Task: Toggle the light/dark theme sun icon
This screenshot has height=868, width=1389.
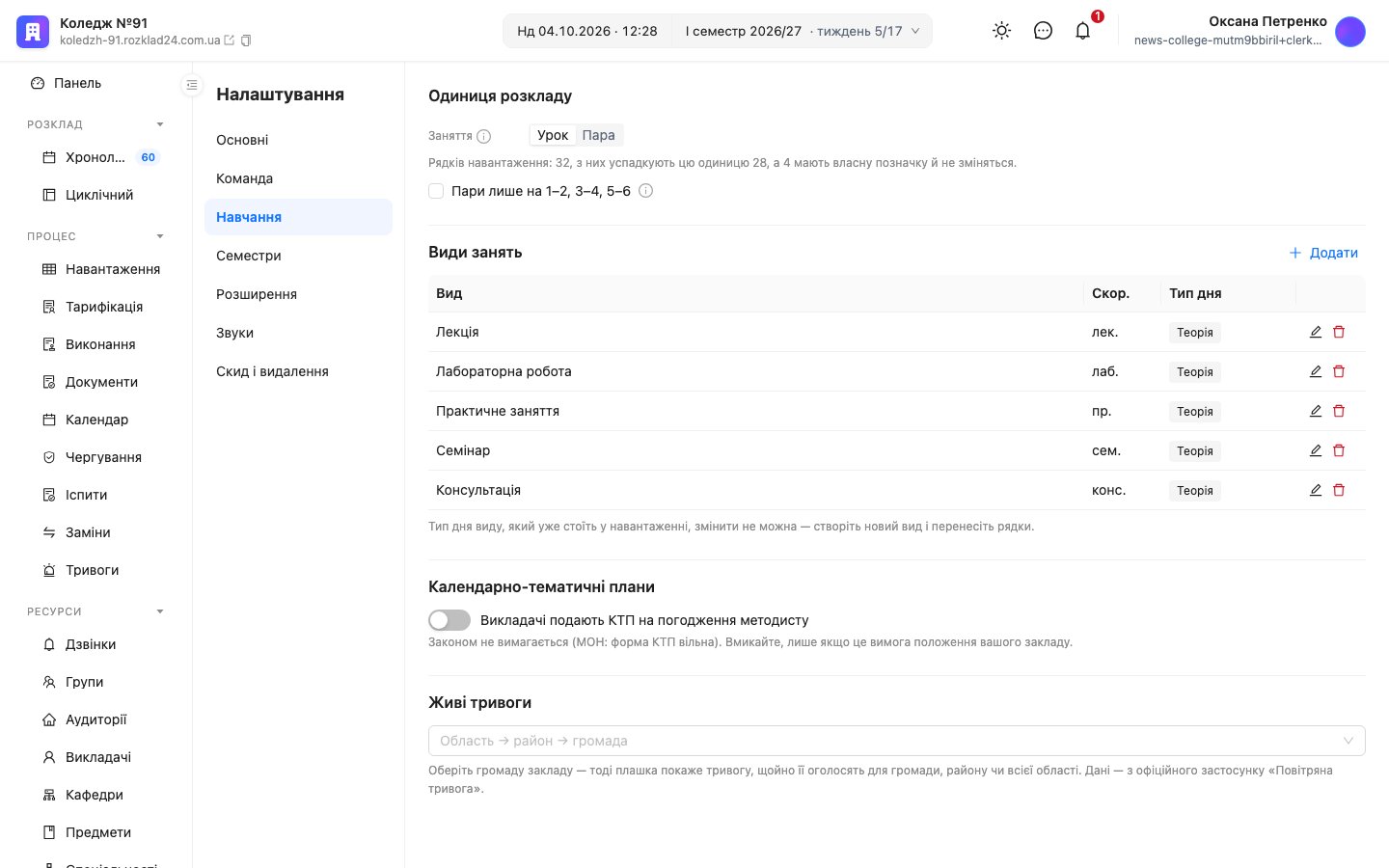Action: pyautogui.click(x=1002, y=31)
